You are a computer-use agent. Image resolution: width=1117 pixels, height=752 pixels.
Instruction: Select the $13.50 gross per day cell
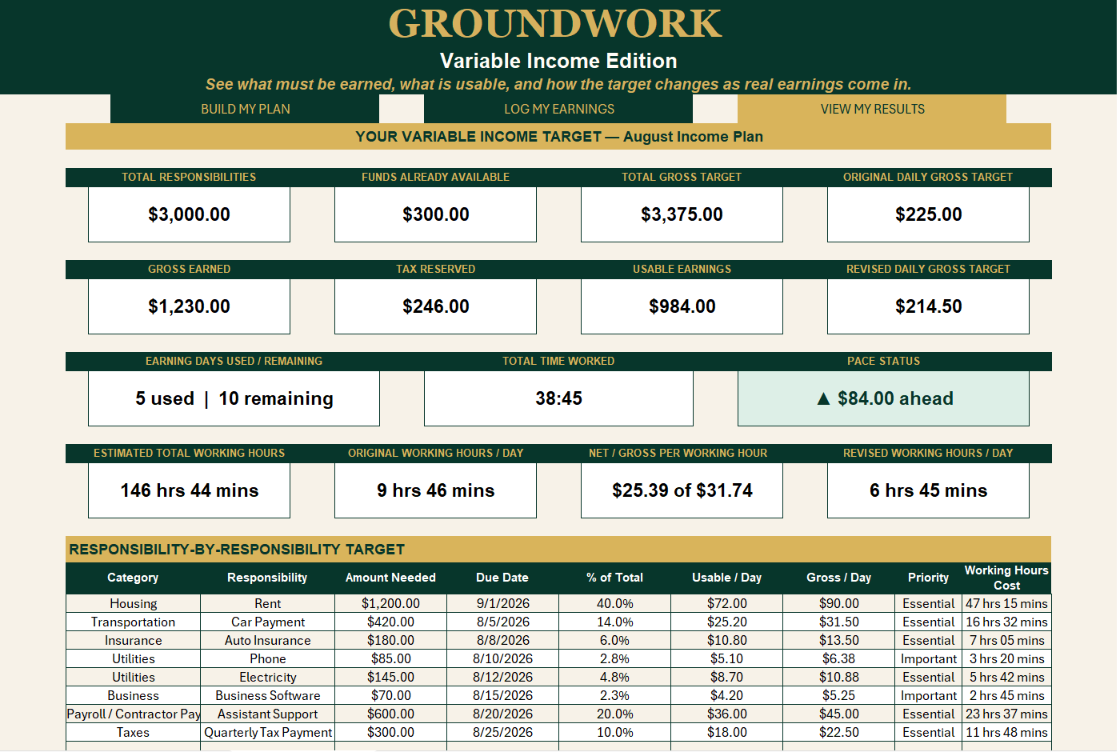pyautogui.click(x=838, y=640)
